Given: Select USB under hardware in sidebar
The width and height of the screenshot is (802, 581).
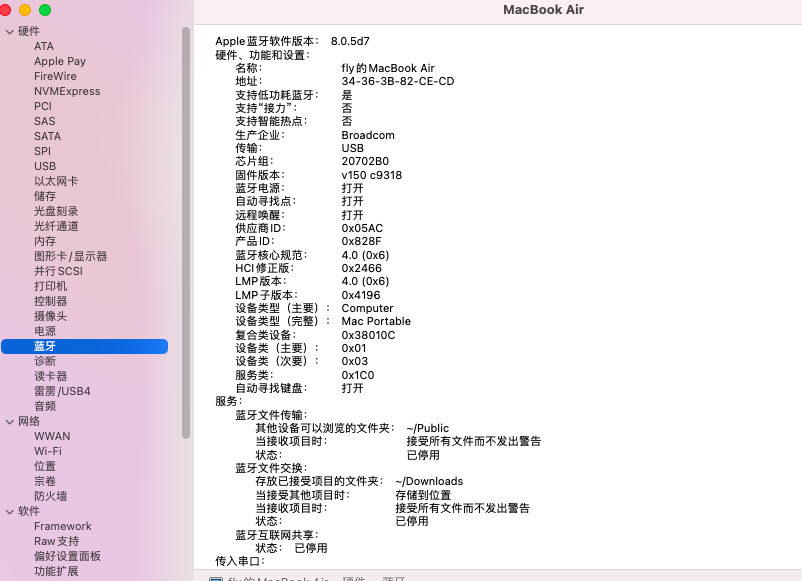Looking at the screenshot, I should click(x=45, y=166).
